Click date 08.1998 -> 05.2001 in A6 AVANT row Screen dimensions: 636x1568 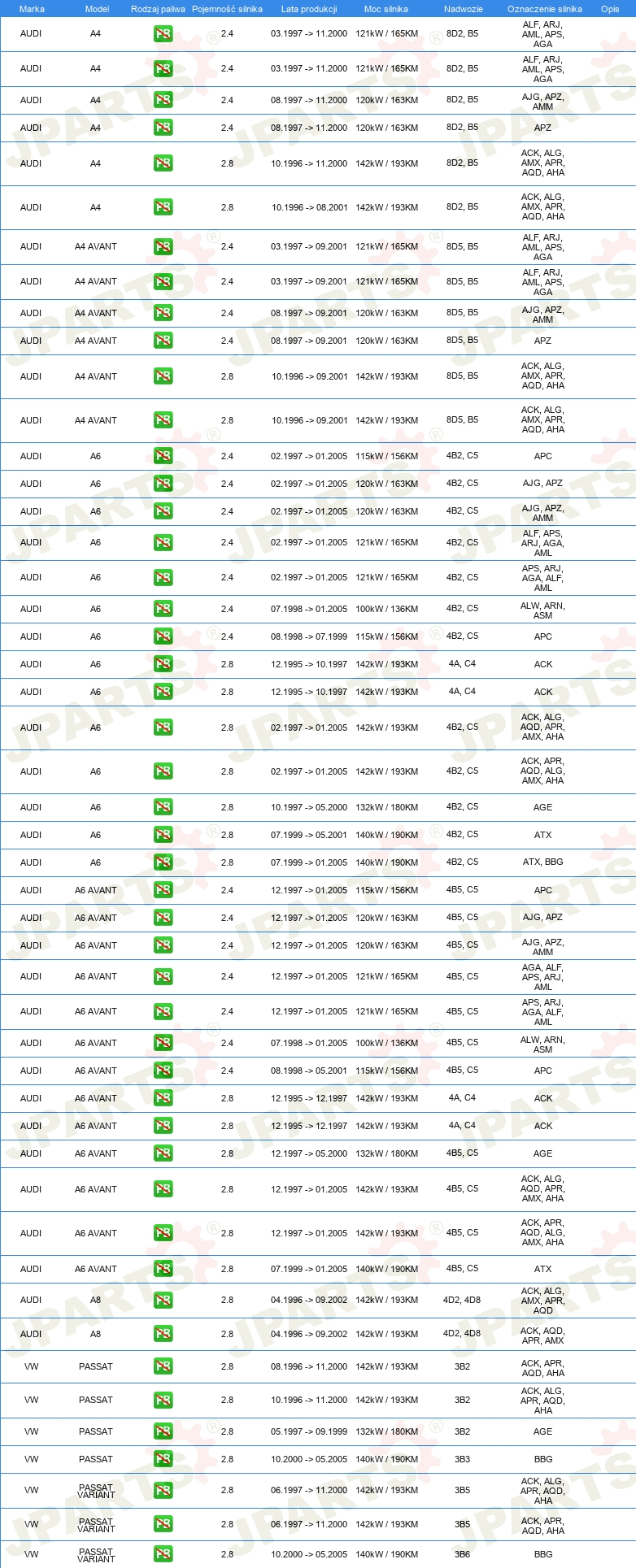click(x=309, y=1071)
